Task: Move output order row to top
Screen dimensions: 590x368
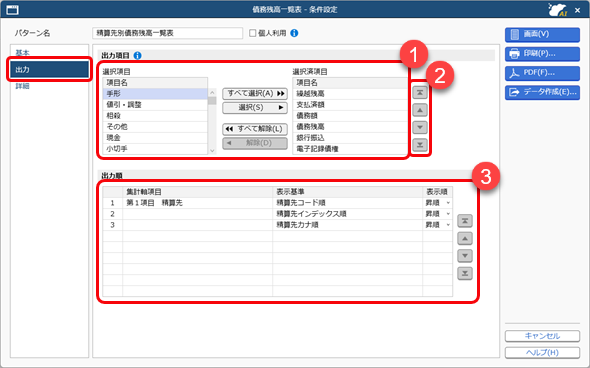Action: pos(465,221)
